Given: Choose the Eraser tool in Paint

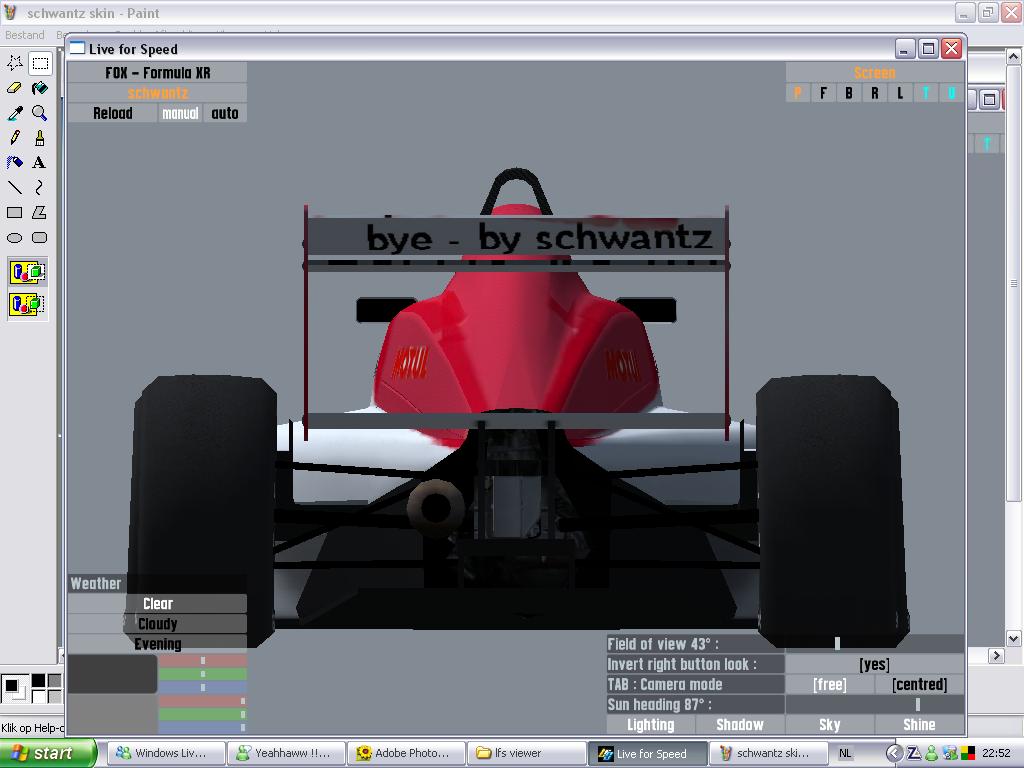Looking at the screenshot, I should (14, 88).
